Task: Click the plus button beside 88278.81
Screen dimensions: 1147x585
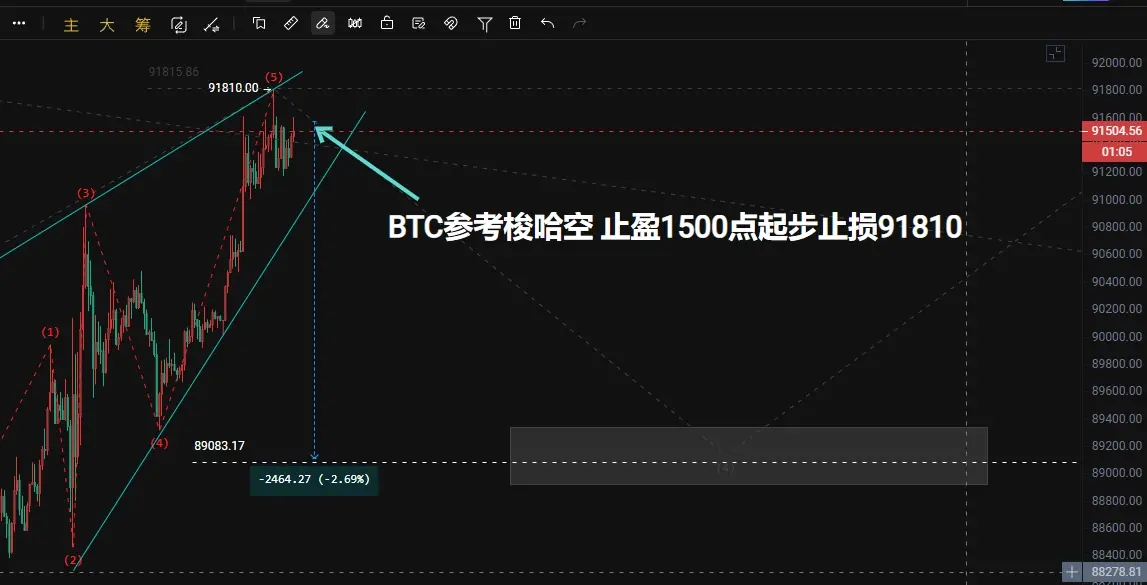Action: pyautogui.click(x=1071, y=572)
